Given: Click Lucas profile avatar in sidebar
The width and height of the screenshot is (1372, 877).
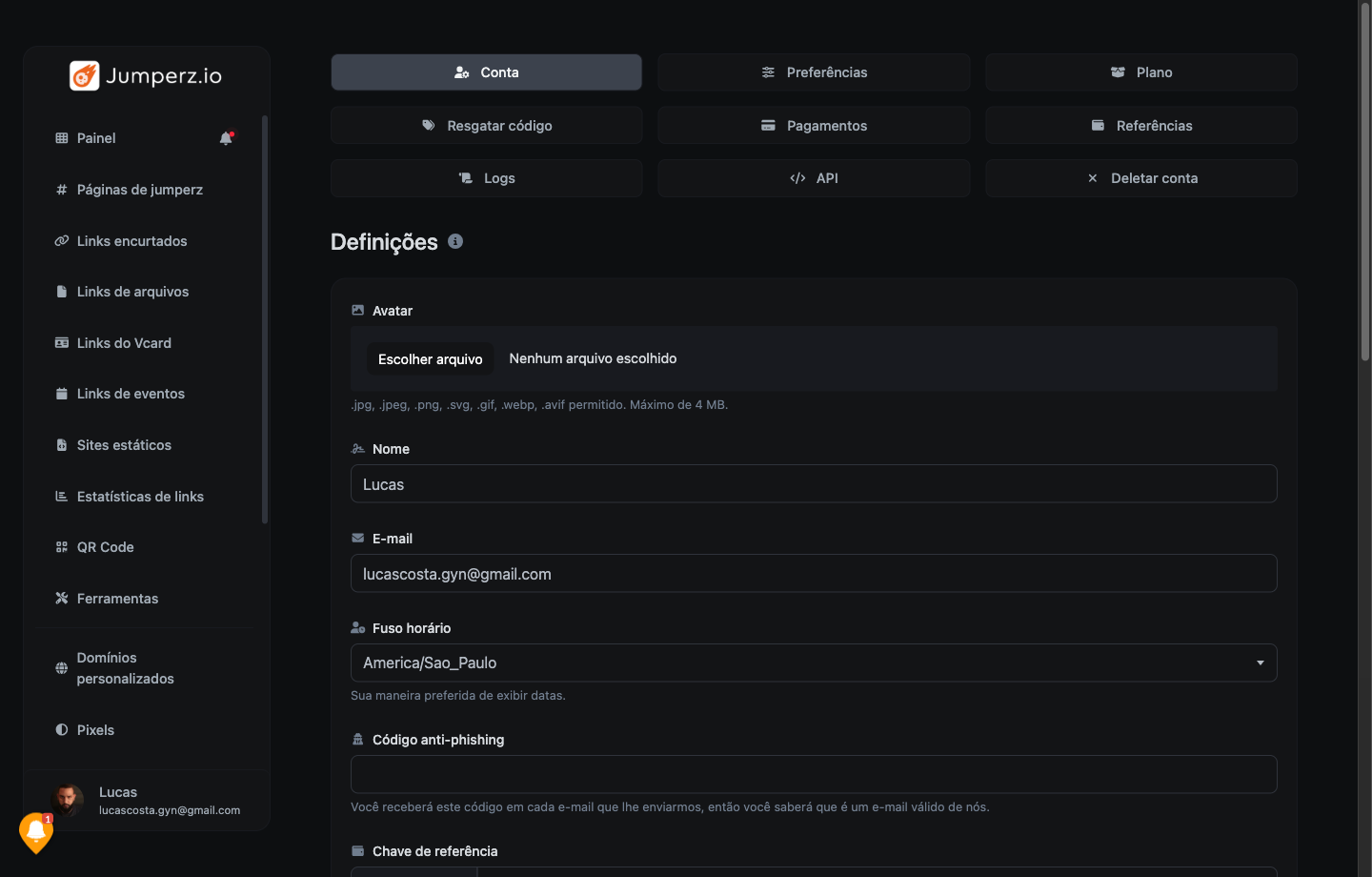Looking at the screenshot, I should click(x=68, y=800).
